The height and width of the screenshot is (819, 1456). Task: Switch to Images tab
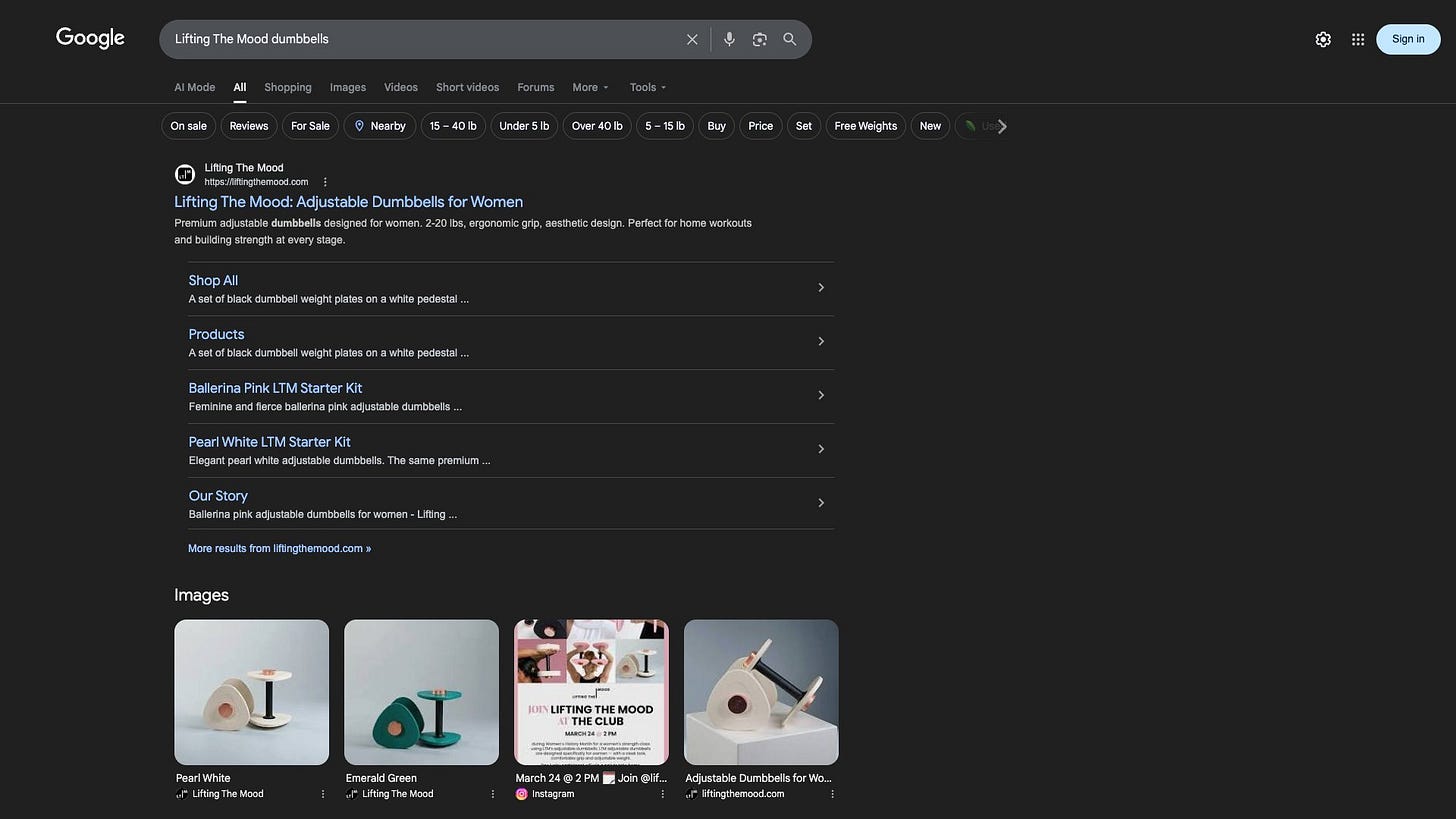(348, 87)
